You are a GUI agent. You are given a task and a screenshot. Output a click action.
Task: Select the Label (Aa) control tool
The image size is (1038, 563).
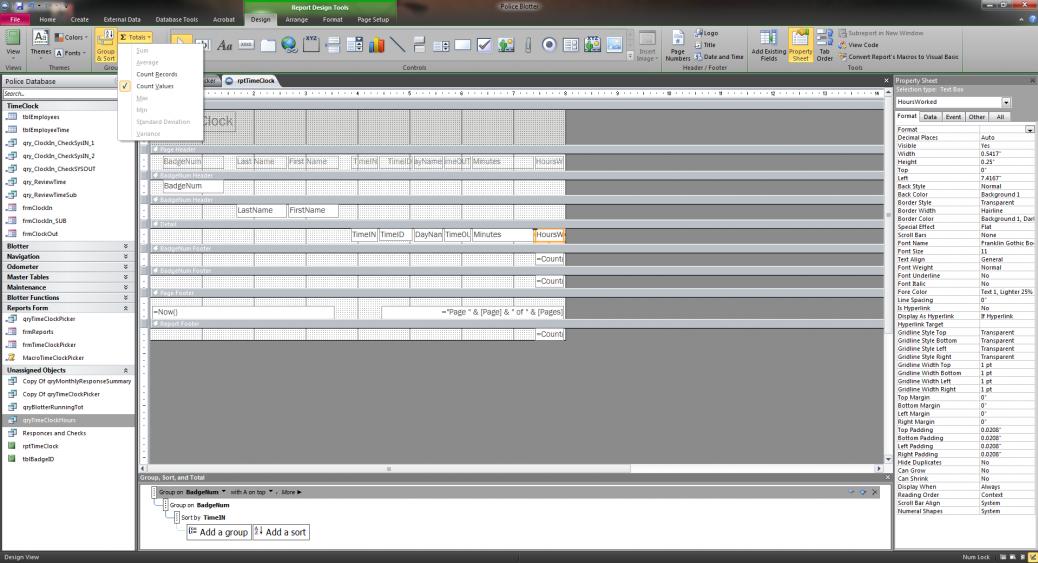pos(224,45)
